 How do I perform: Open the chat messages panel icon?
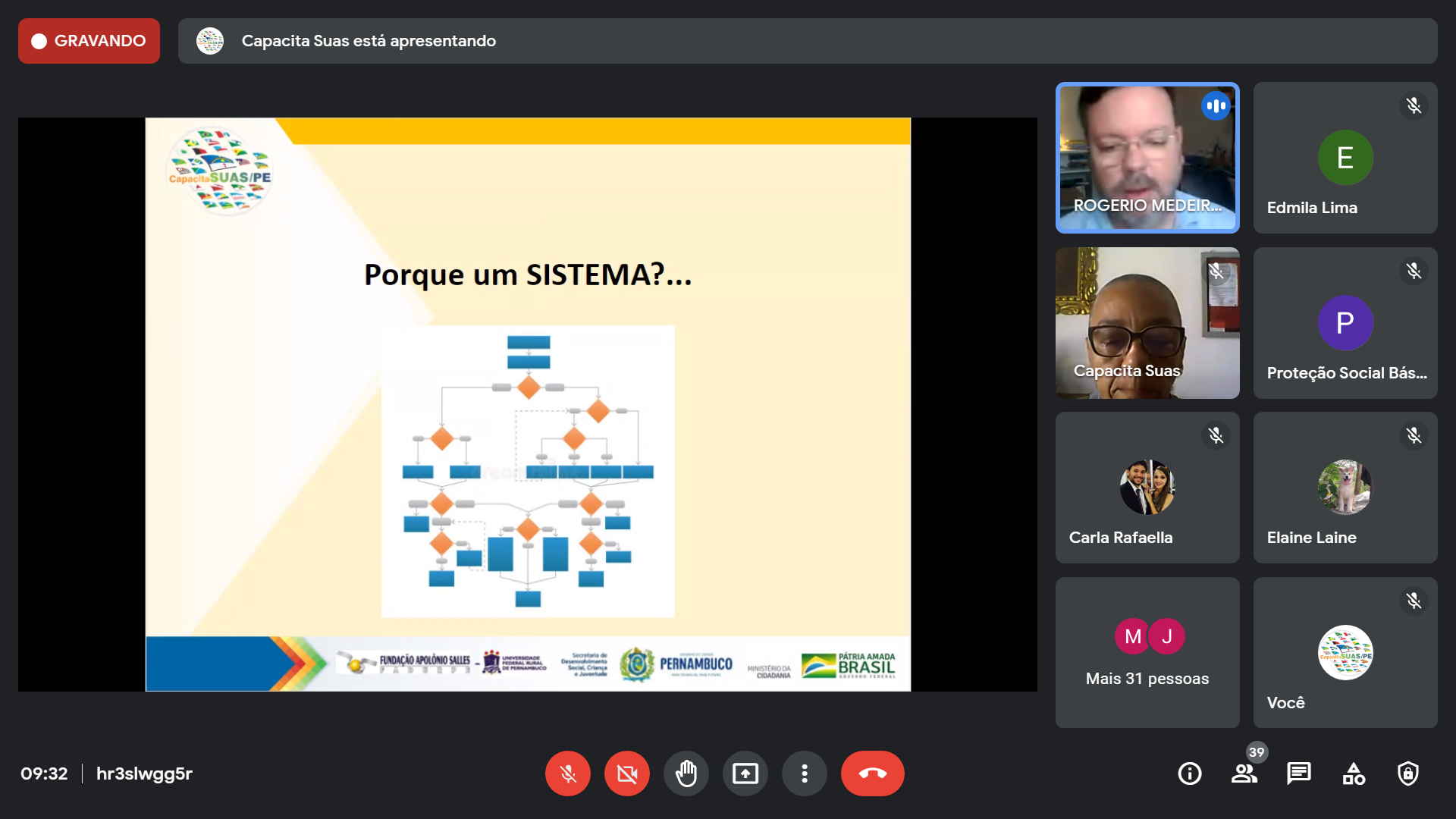click(x=1298, y=773)
